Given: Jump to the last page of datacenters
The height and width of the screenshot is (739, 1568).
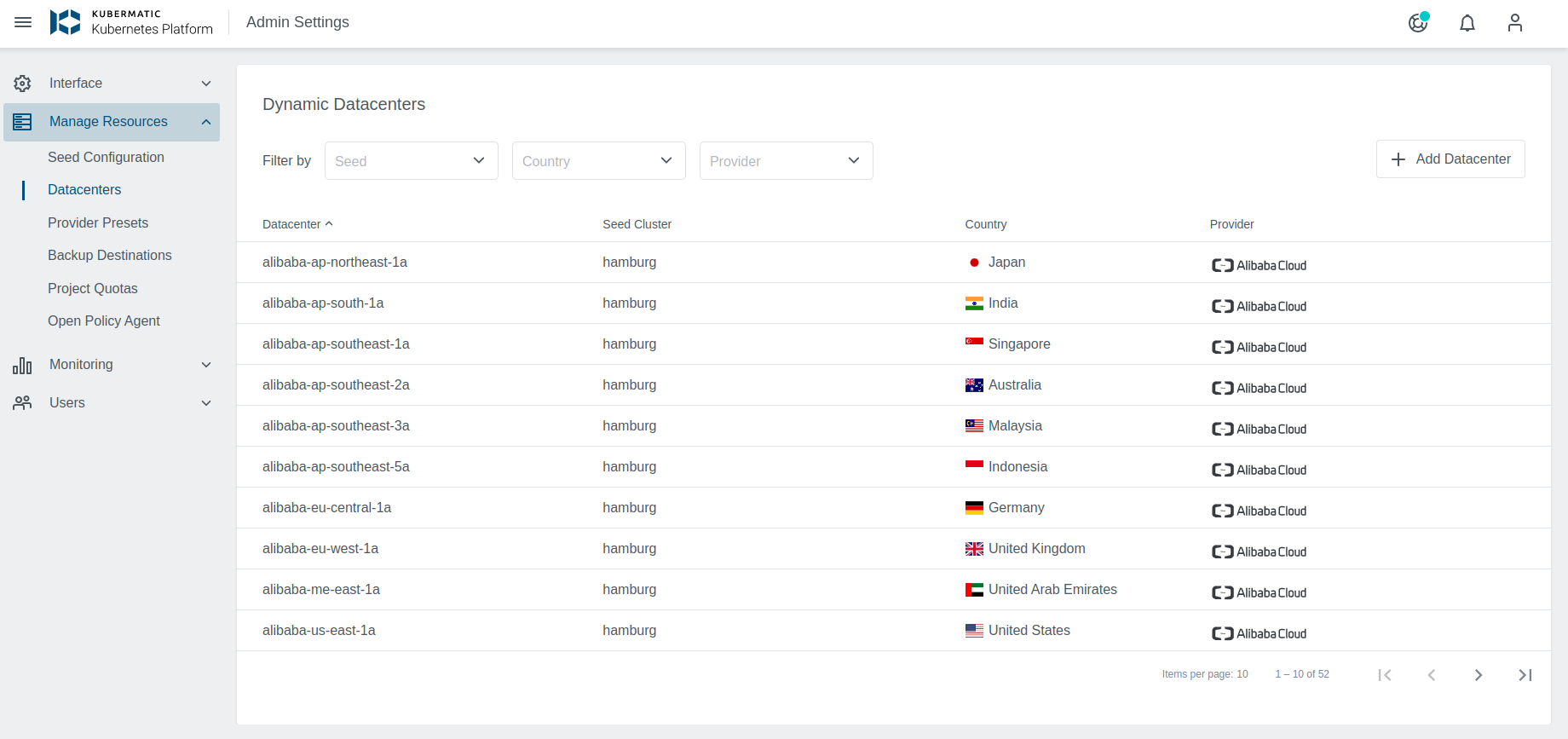Looking at the screenshot, I should 1525,675.
